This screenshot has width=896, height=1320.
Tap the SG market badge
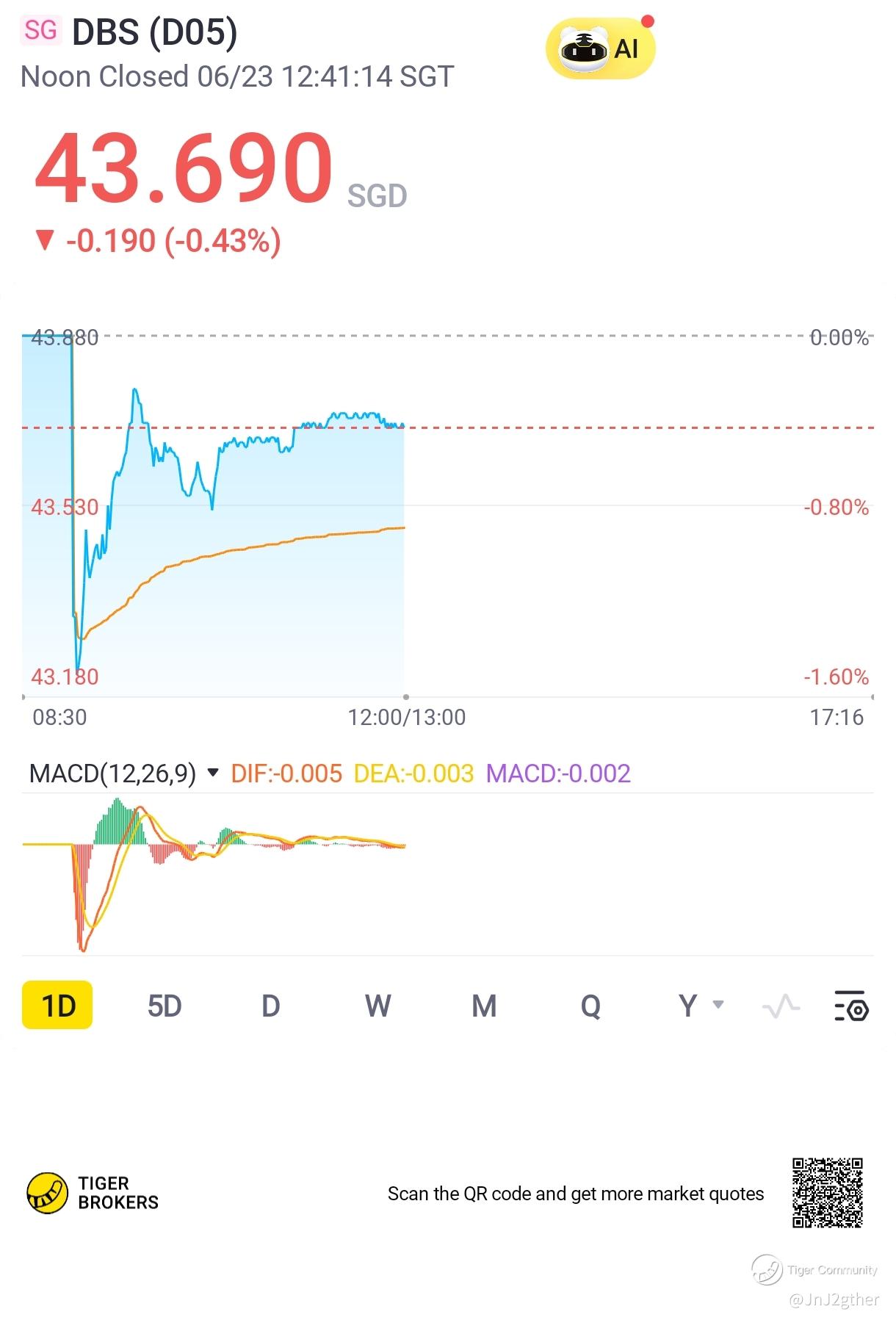40,30
